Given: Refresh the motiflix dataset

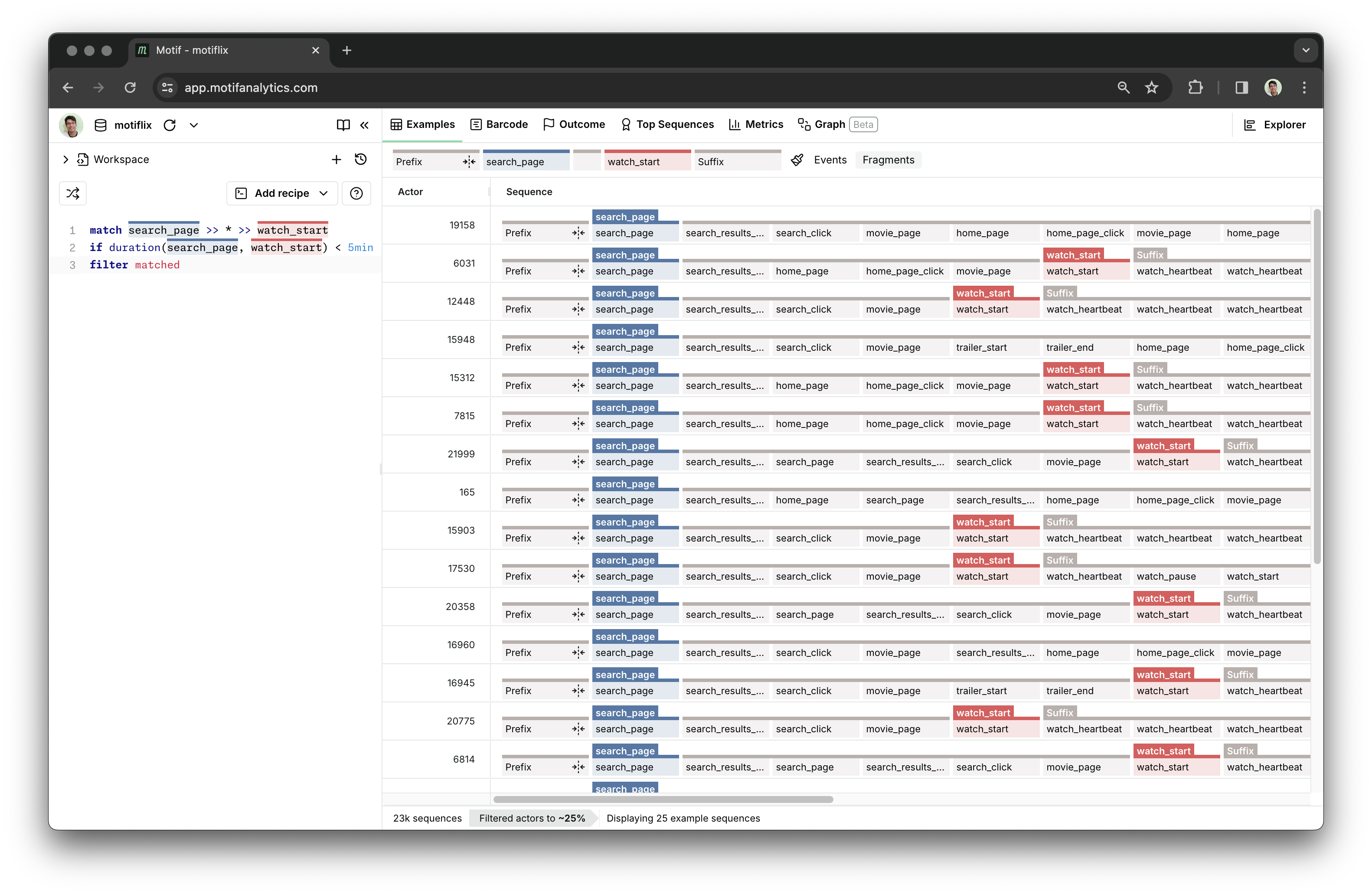Looking at the screenshot, I should pyautogui.click(x=170, y=125).
